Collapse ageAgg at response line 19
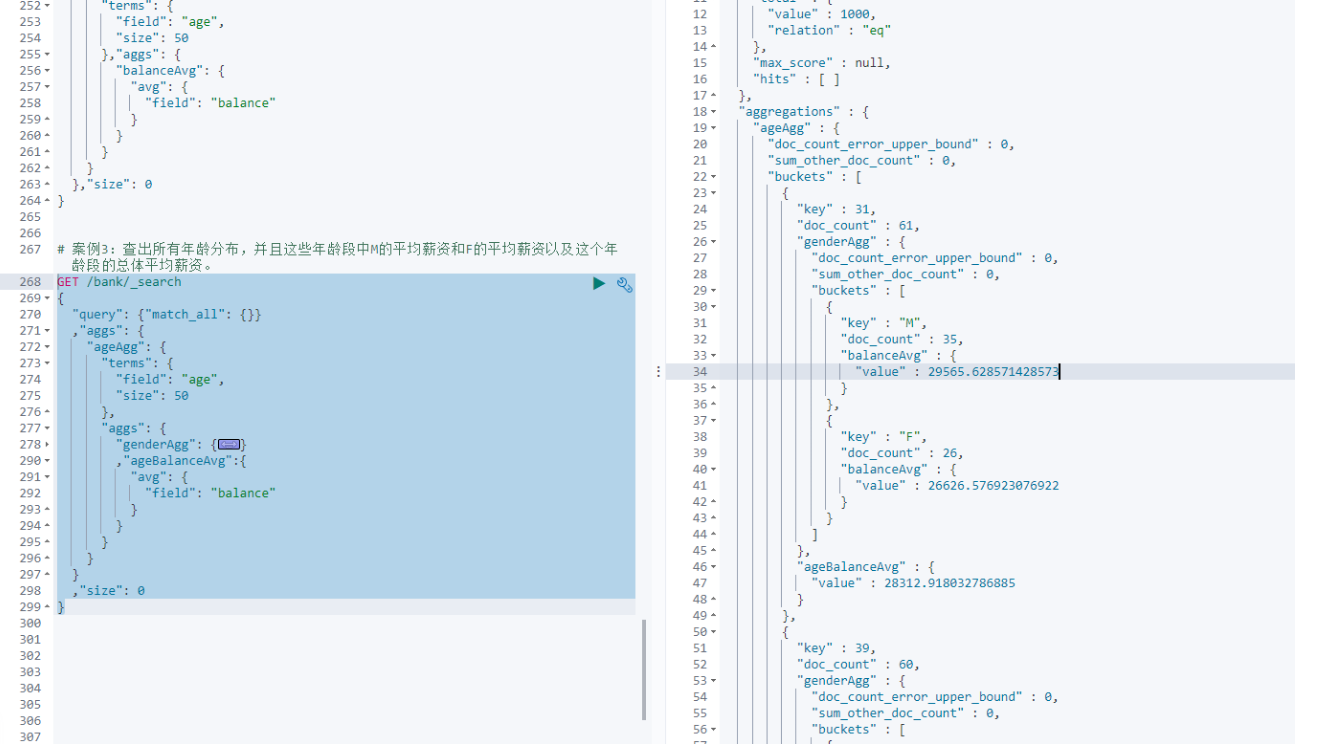 click(713, 128)
